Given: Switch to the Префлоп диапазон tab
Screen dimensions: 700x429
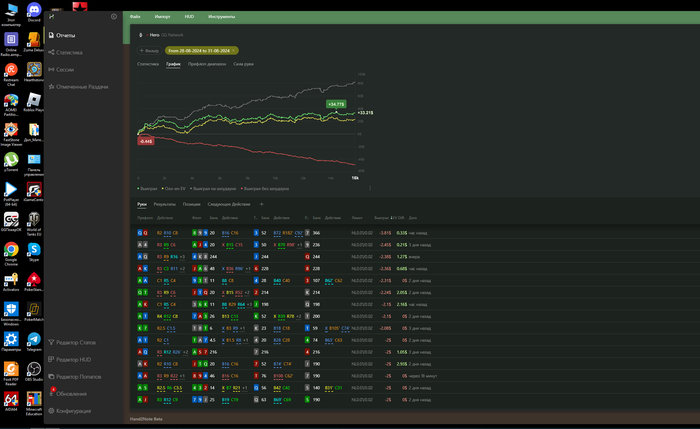Looking at the screenshot, I should pyautogui.click(x=207, y=63).
